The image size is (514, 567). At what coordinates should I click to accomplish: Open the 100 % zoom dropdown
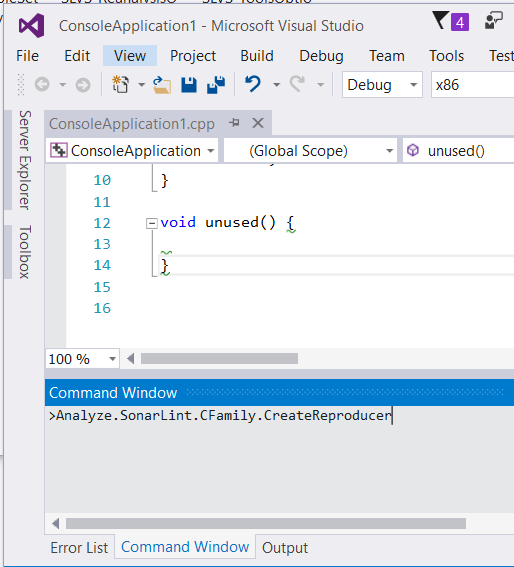[82, 359]
